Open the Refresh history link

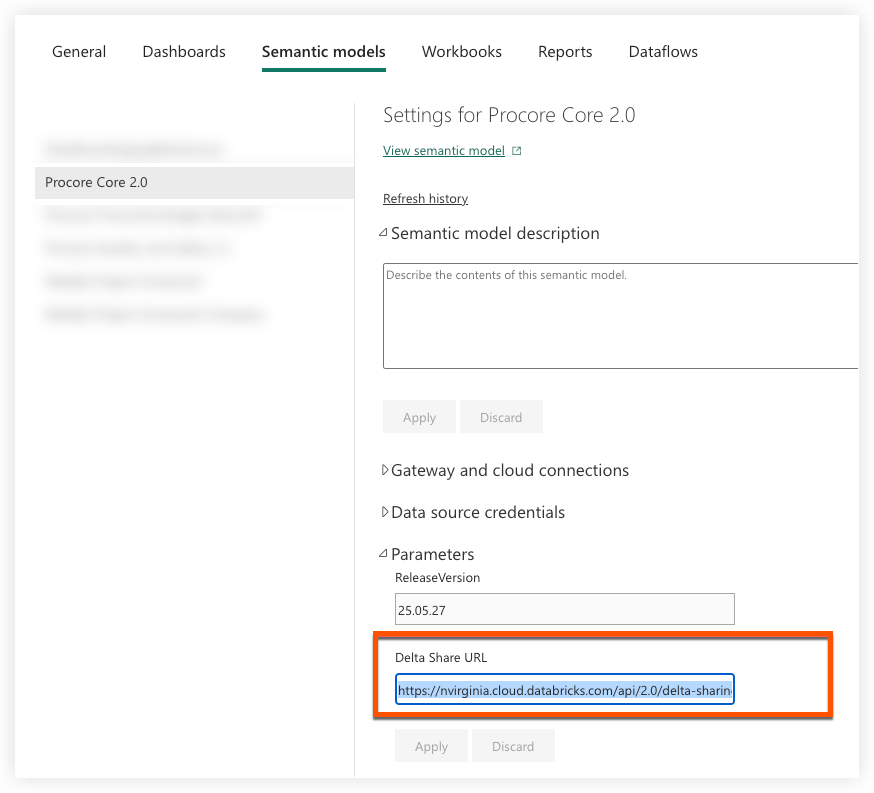[x=425, y=198]
